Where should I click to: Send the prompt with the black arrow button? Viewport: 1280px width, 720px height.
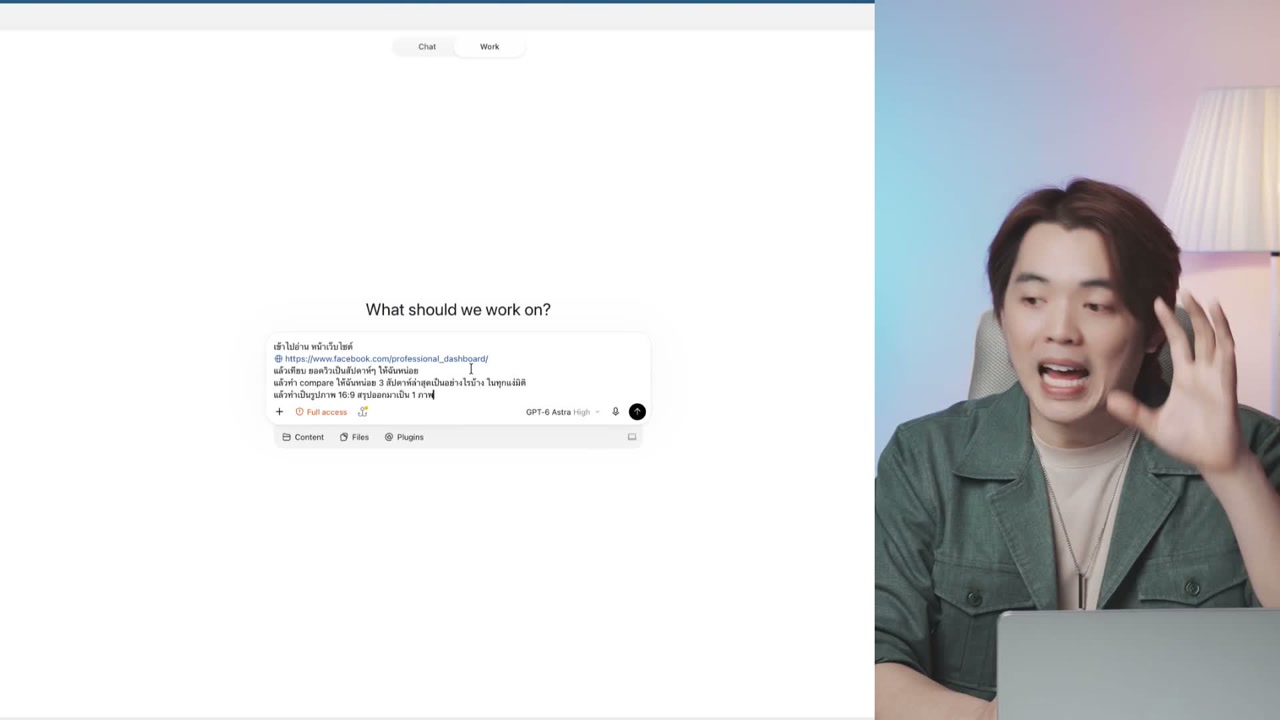click(637, 412)
